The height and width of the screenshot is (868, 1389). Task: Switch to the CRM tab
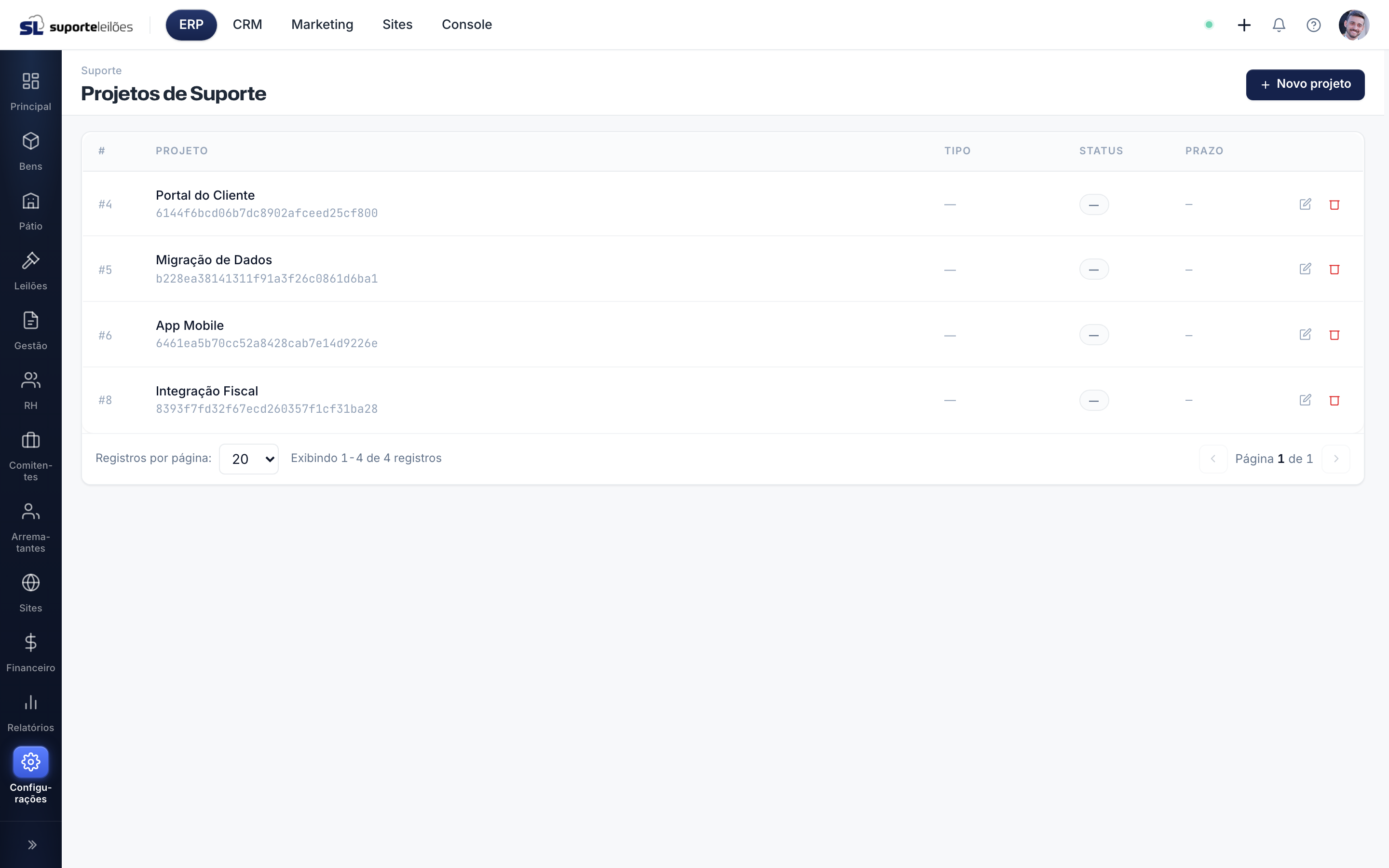click(x=247, y=25)
